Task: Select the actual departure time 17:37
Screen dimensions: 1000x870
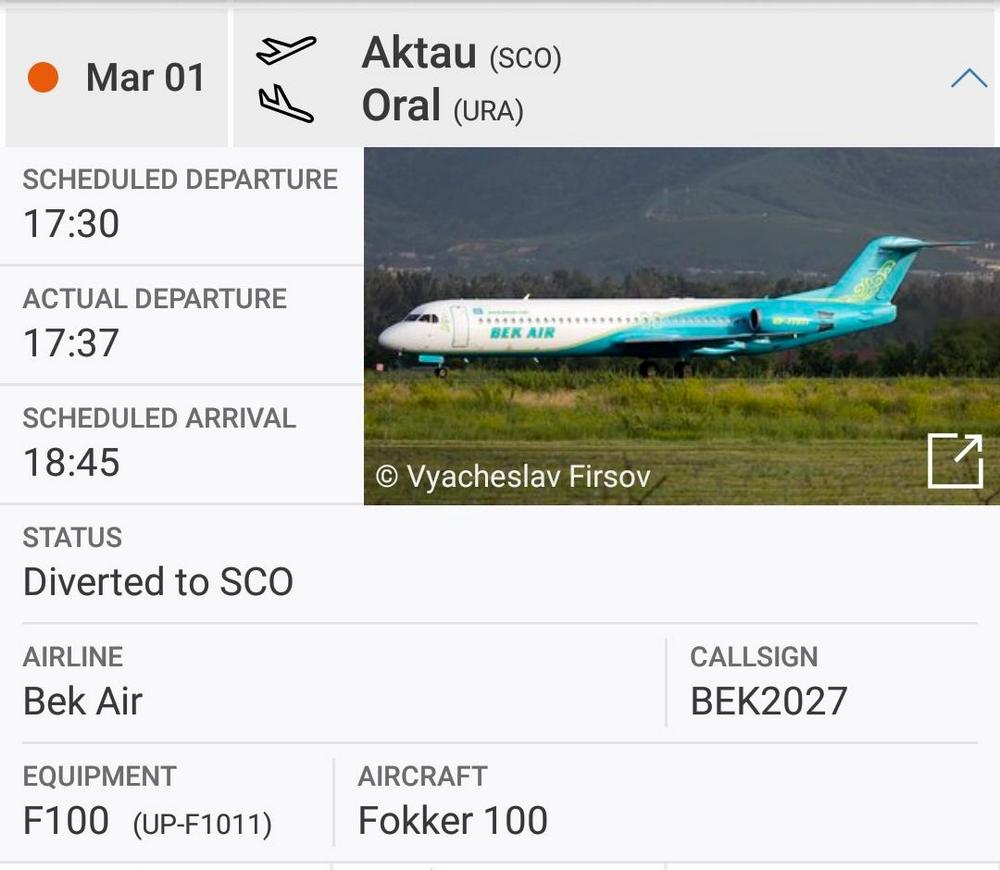Action: tap(71, 343)
